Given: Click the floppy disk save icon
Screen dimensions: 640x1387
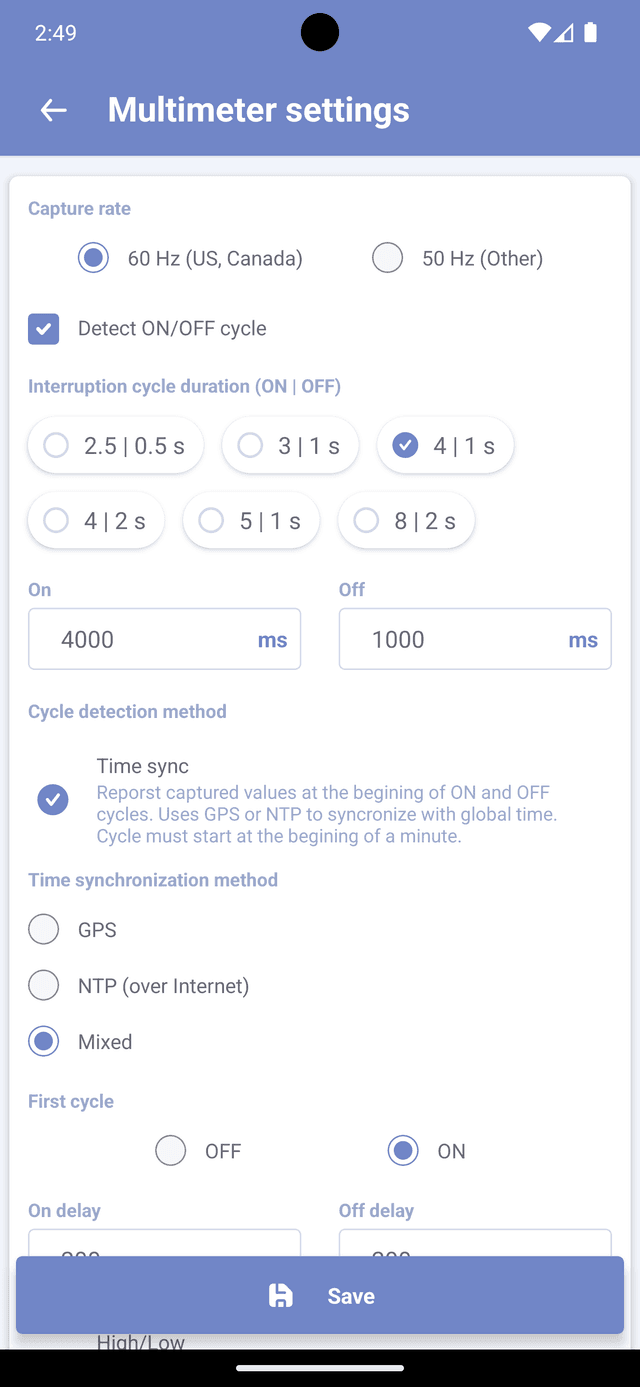Looking at the screenshot, I should click(281, 1296).
